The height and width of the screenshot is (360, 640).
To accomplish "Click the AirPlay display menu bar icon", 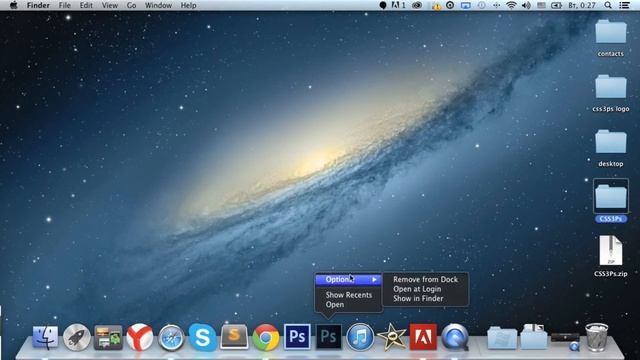I will (465, 5).
